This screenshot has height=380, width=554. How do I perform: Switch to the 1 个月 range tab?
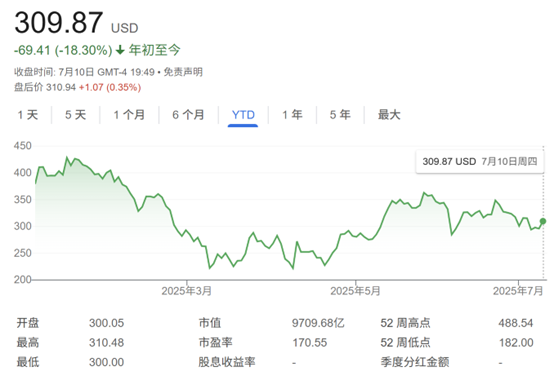(x=129, y=115)
